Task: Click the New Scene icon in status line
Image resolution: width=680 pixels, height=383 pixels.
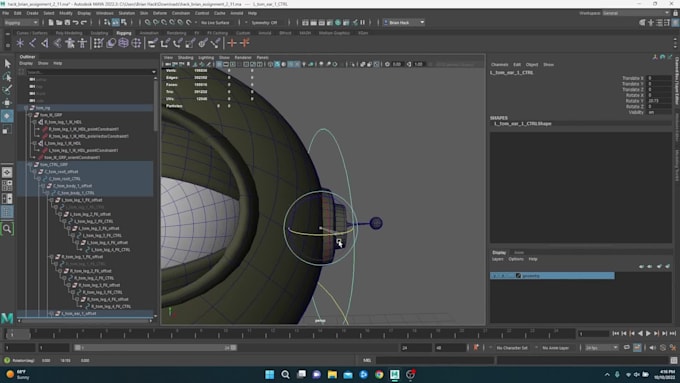Action: (51, 23)
